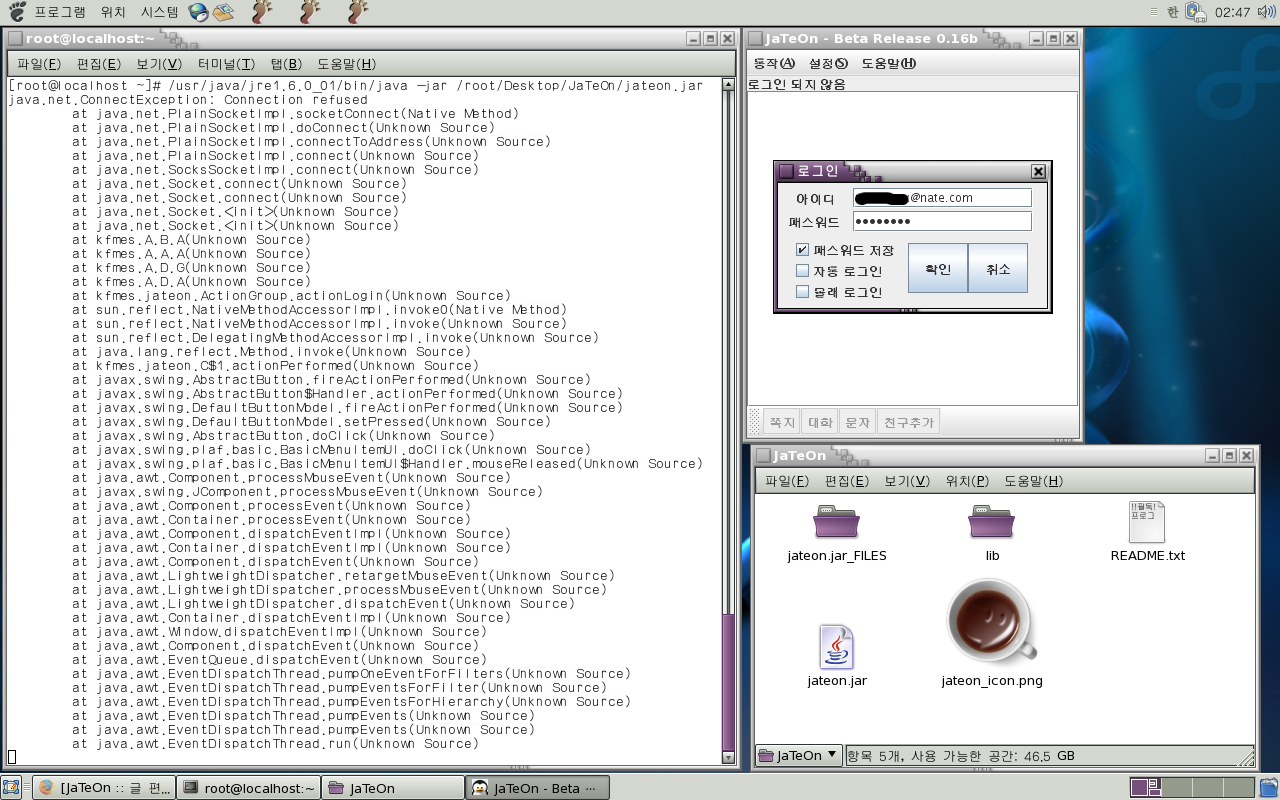Click 쪽지 button in JaTeOn toolbar

[782, 422]
